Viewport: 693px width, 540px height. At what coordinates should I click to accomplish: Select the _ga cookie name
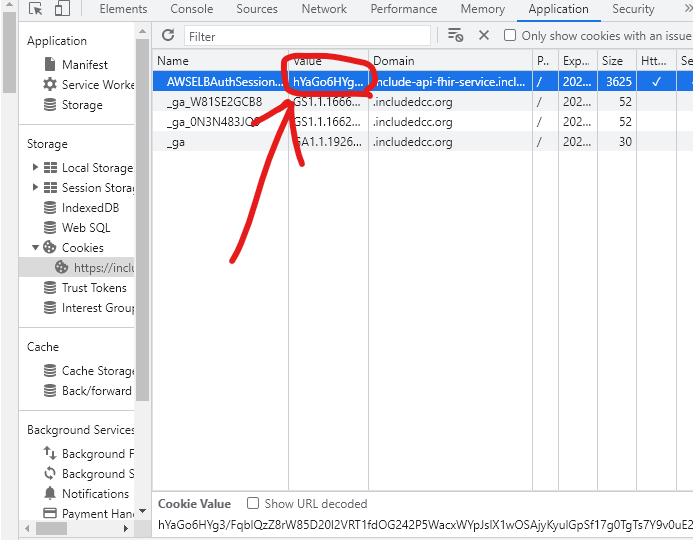tap(176, 142)
